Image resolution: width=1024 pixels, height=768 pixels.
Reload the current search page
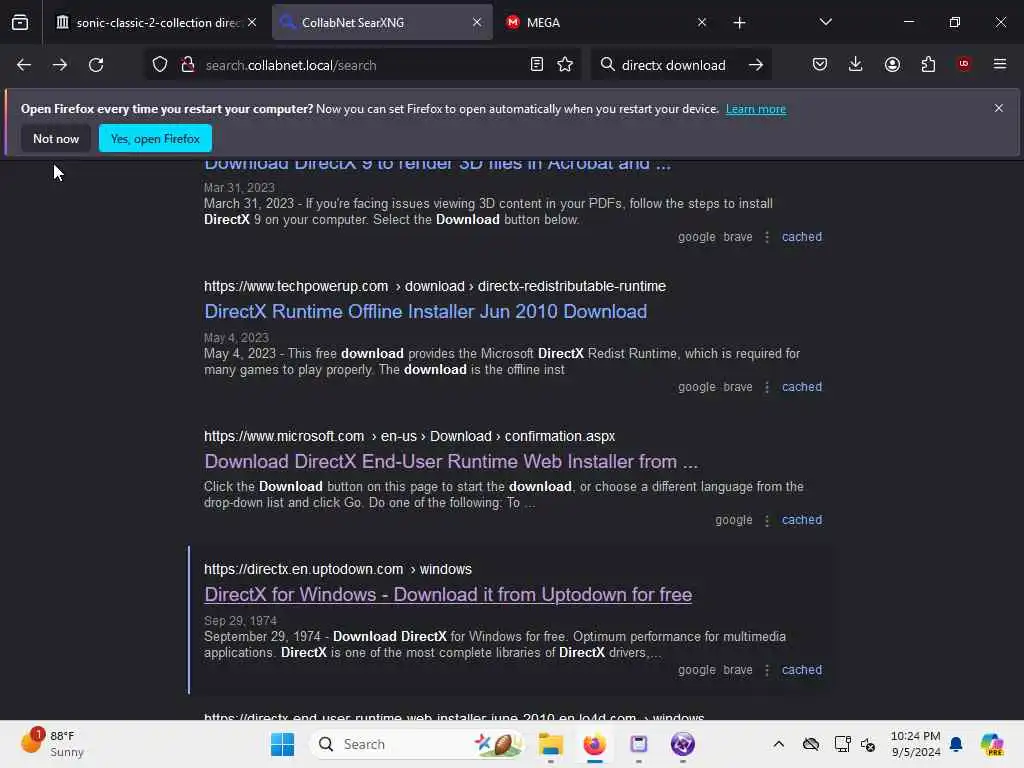pyautogui.click(x=96, y=65)
